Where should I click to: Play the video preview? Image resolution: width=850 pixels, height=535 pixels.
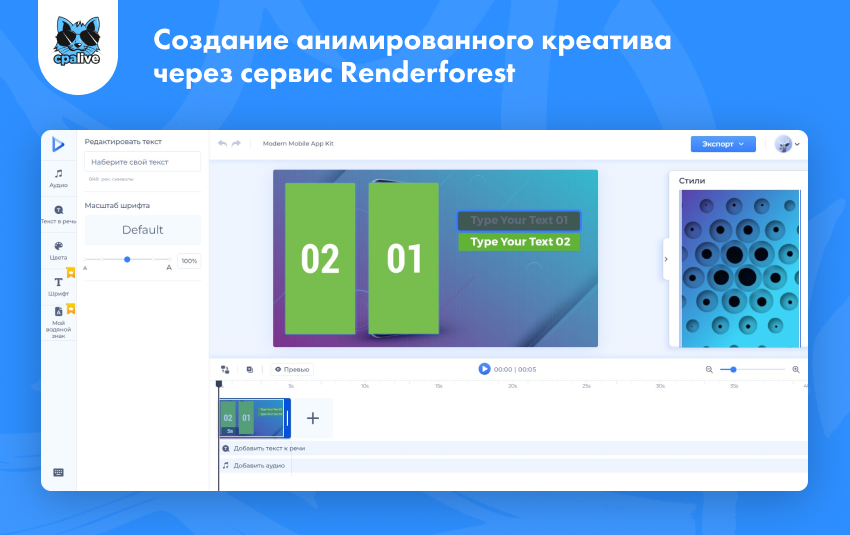pyautogui.click(x=484, y=369)
